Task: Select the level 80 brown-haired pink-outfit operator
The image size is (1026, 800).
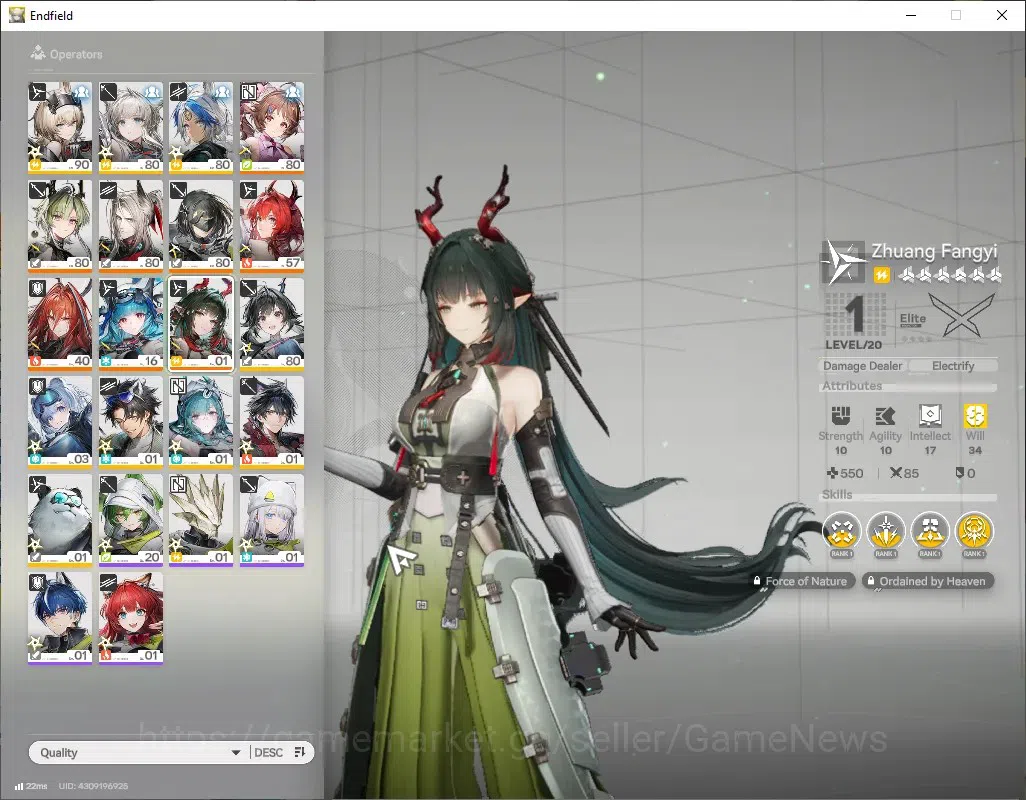Action: pos(272,127)
